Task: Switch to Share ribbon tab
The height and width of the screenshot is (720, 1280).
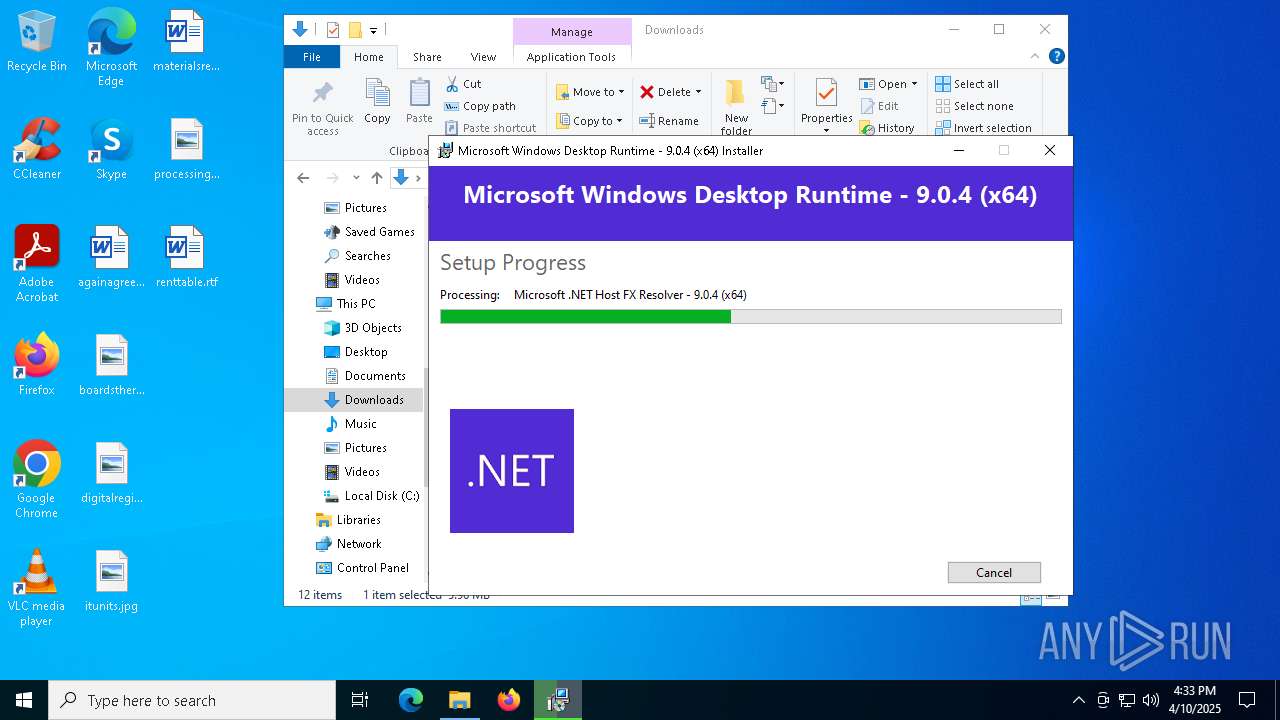Action: point(427,57)
